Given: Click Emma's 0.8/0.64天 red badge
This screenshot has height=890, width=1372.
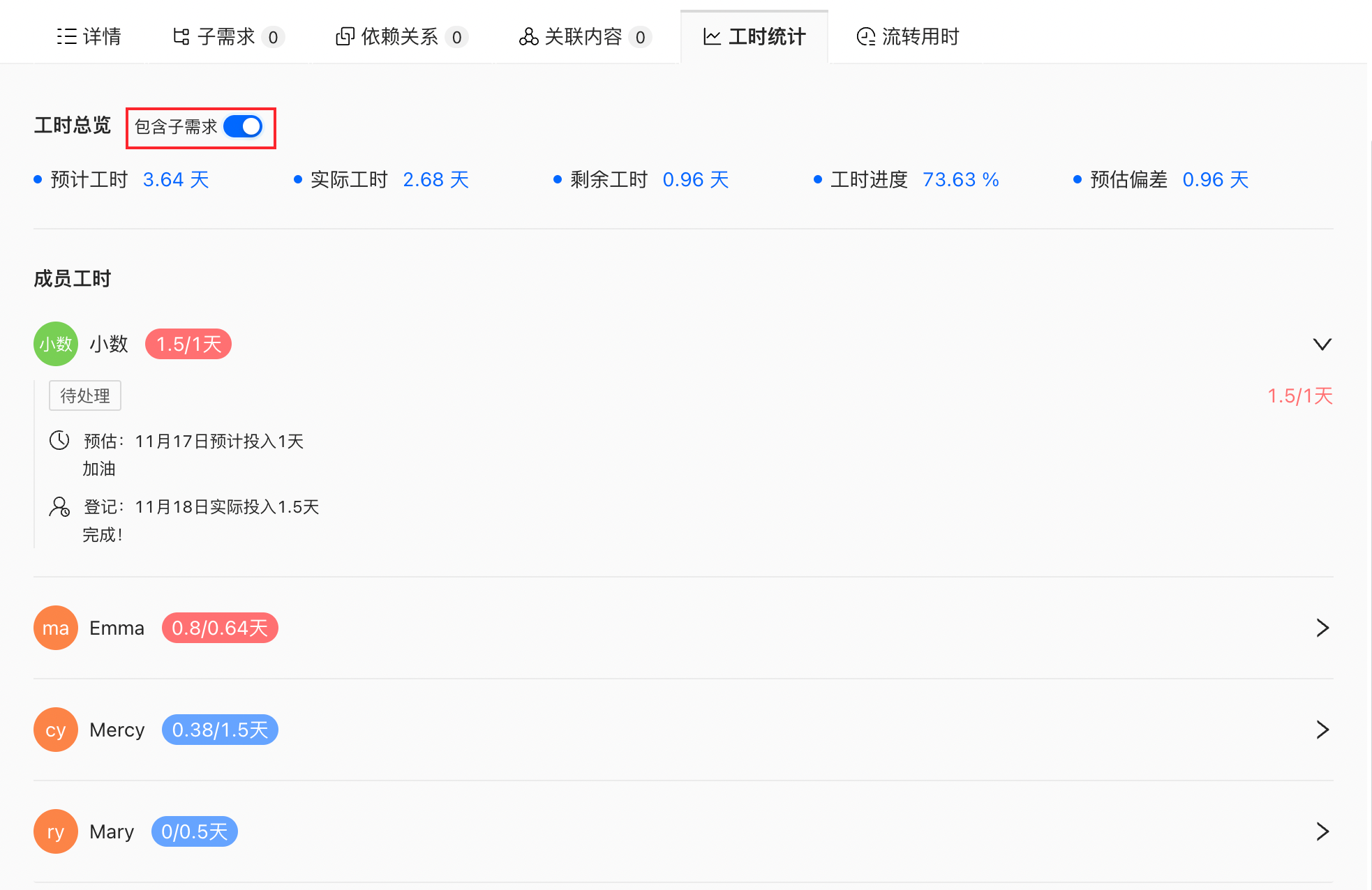Looking at the screenshot, I should (220, 628).
